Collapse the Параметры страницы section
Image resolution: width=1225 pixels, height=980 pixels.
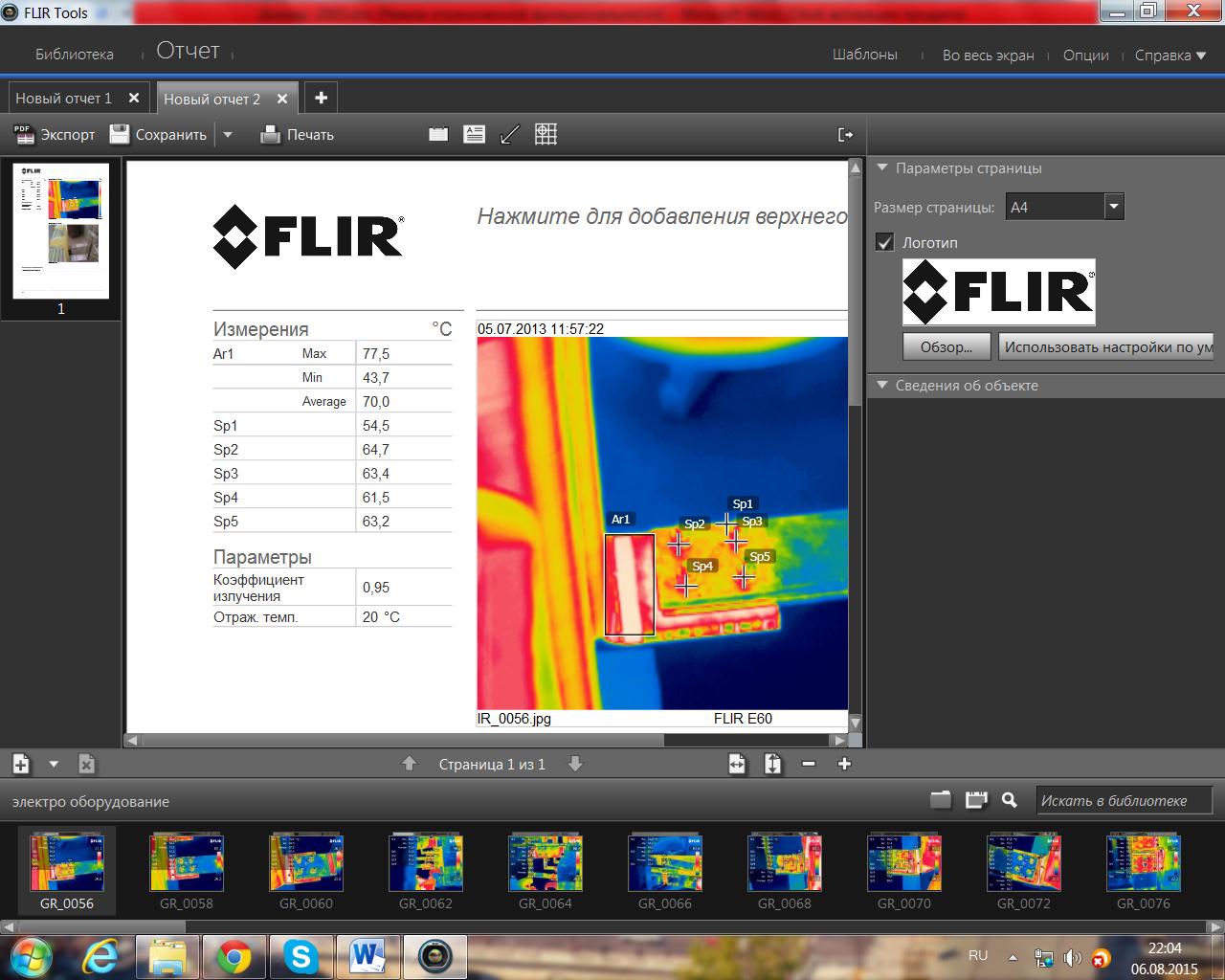[882, 168]
